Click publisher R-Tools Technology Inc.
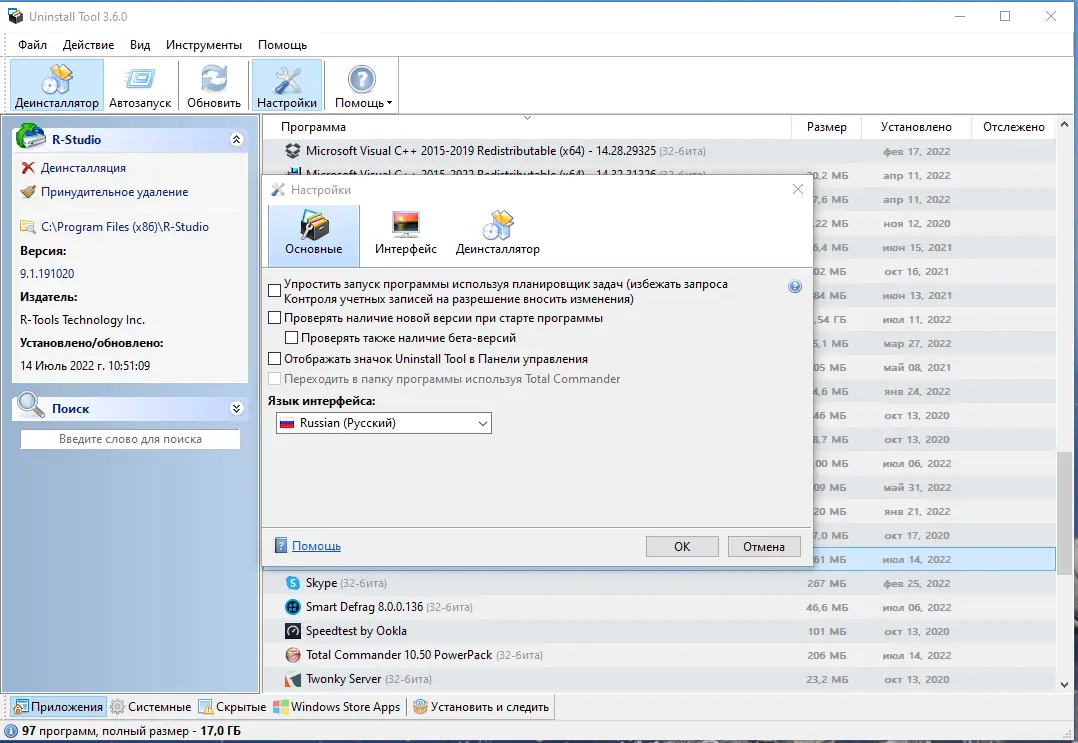1078x743 pixels. [x=82, y=320]
